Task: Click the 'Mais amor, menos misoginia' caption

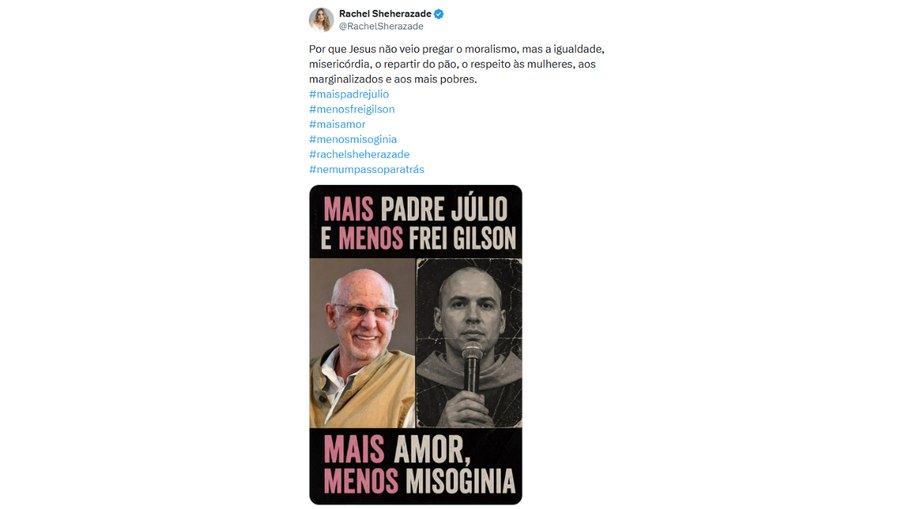Action: (419, 466)
